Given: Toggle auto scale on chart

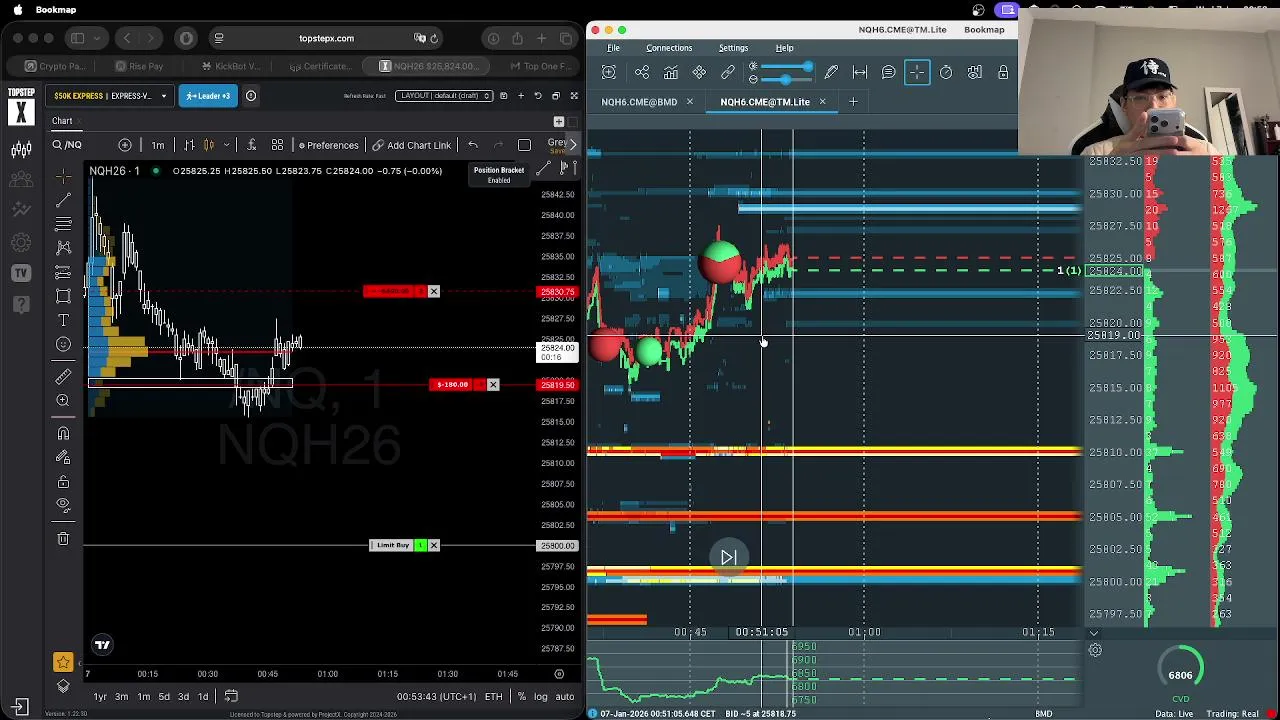Looking at the screenshot, I should (565, 697).
